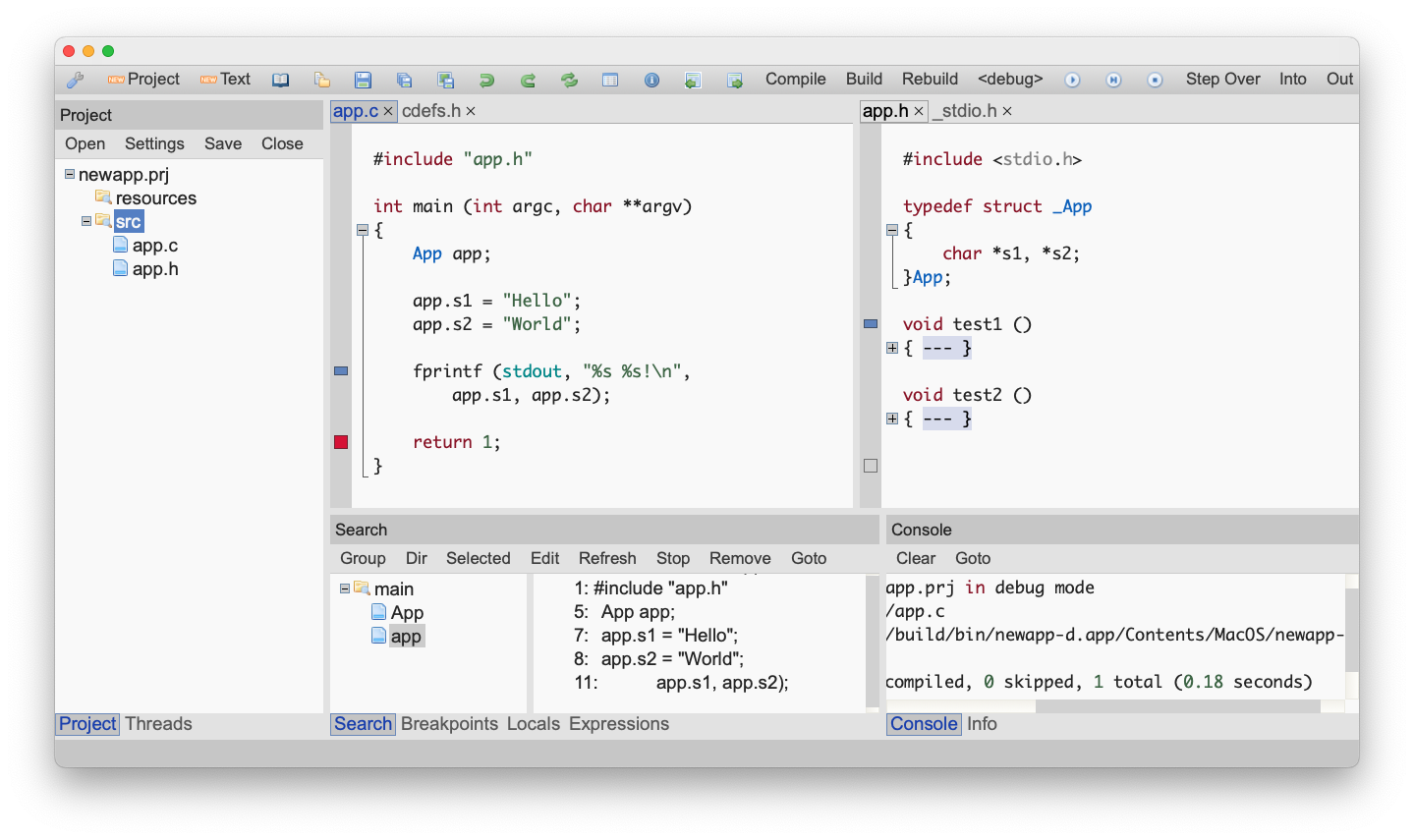Screen dimensions: 1414x840
Task: Expand the collapsed test1 function body
Action: click(x=891, y=347)
